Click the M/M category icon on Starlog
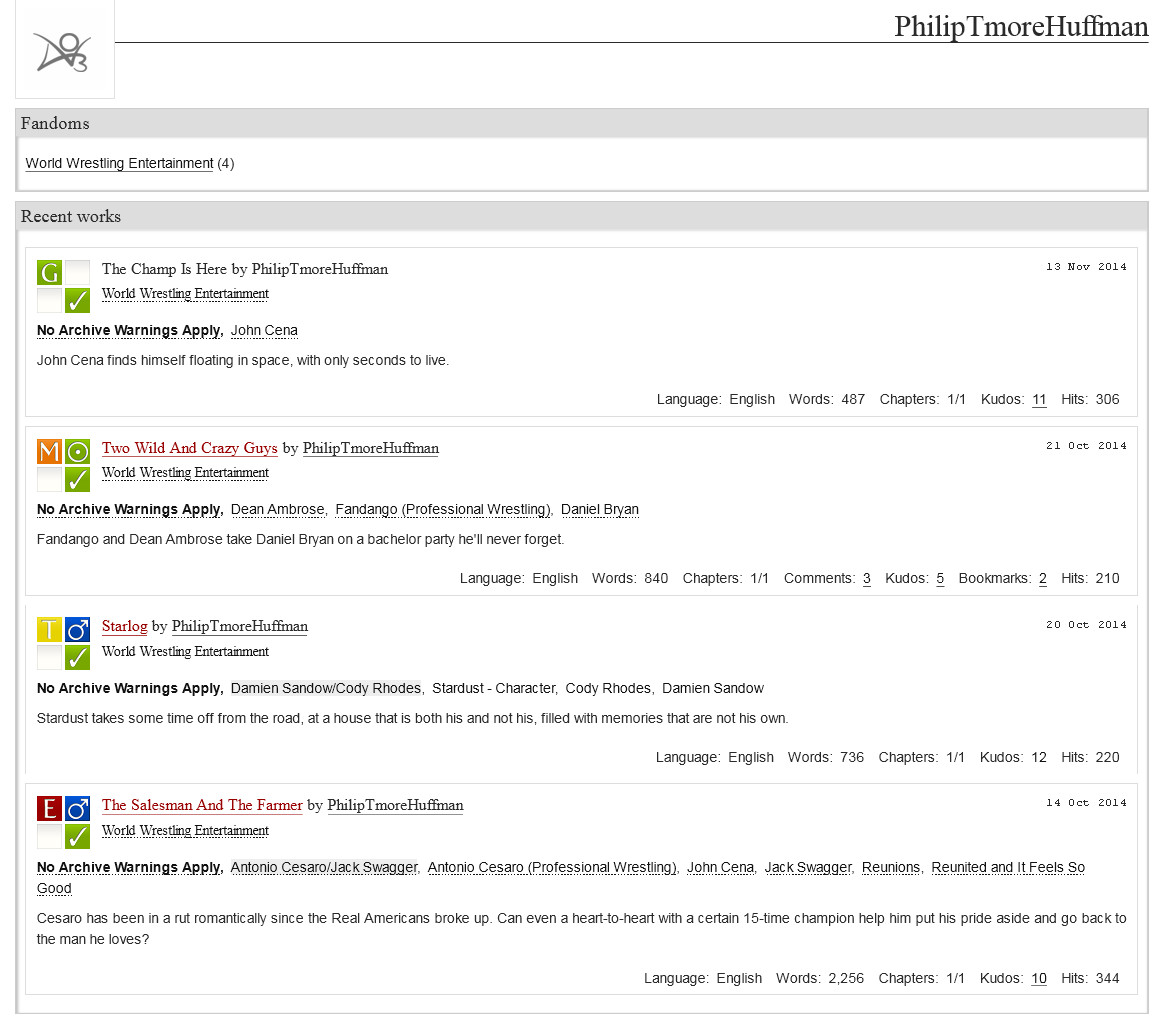1154x1022 pixels. click(77, 630)
